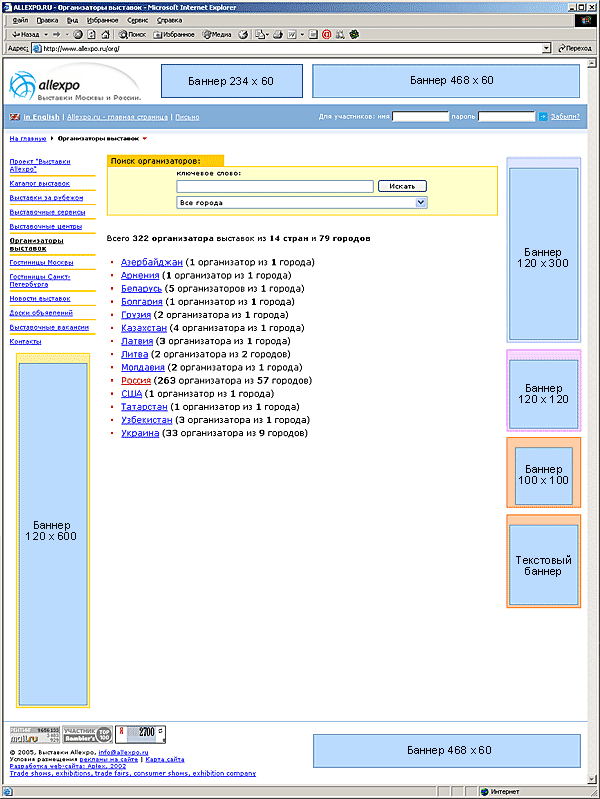Screen dimensions: 600x799
Task: Open the Украина country link
Action: [x=140, y=433]
